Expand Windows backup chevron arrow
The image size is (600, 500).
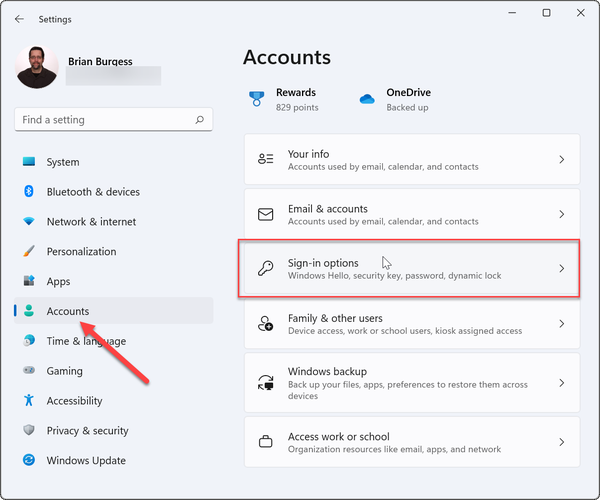pyautogui.click(x=561, y=383)
